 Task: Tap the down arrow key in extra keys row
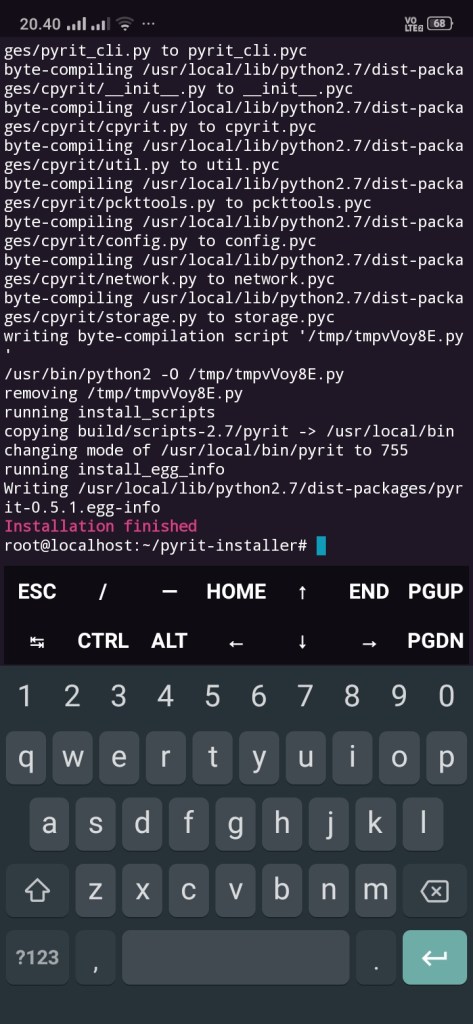coord(302,641)
